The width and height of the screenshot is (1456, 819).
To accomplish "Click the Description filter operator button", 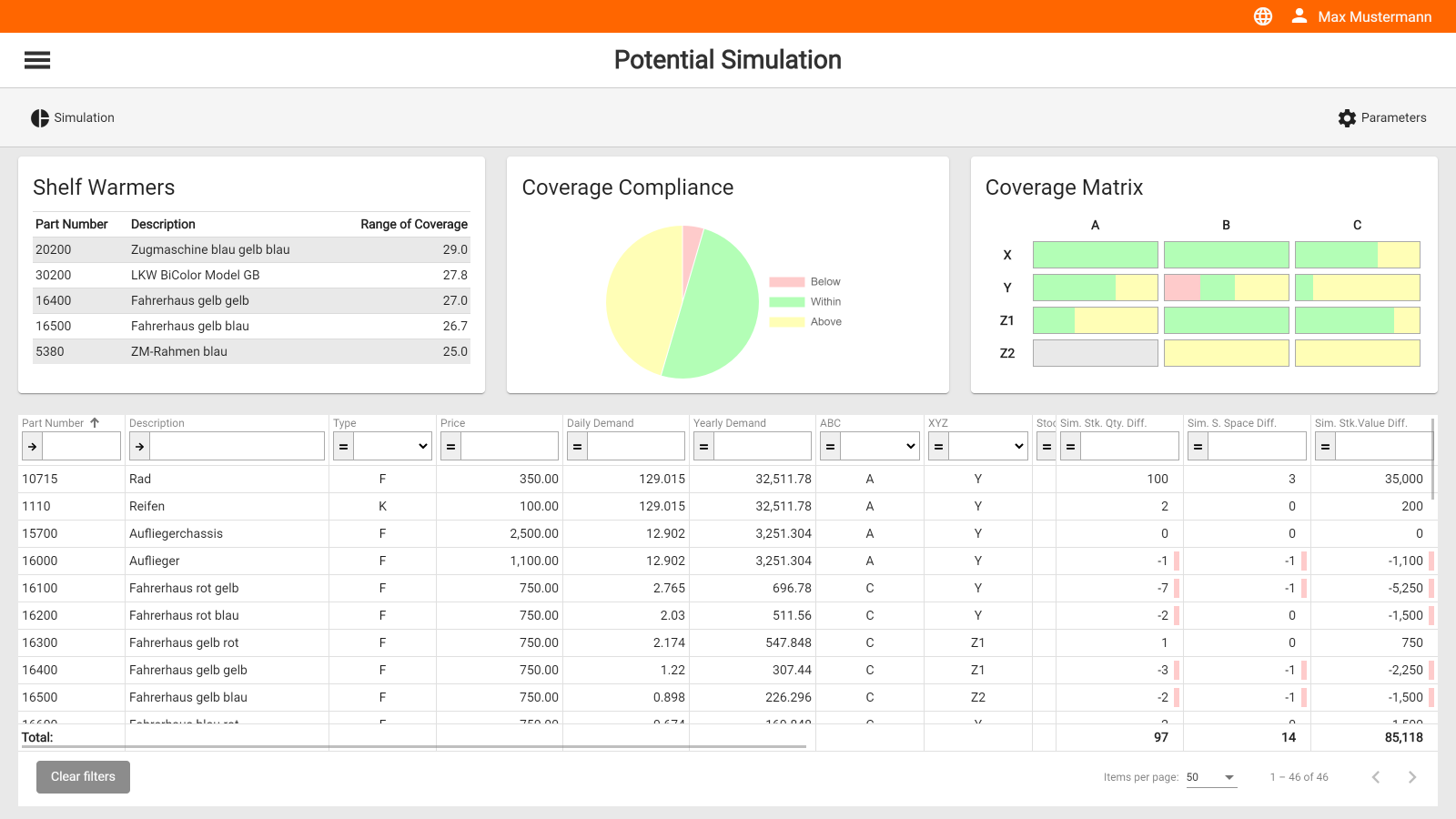I will 139,446.
